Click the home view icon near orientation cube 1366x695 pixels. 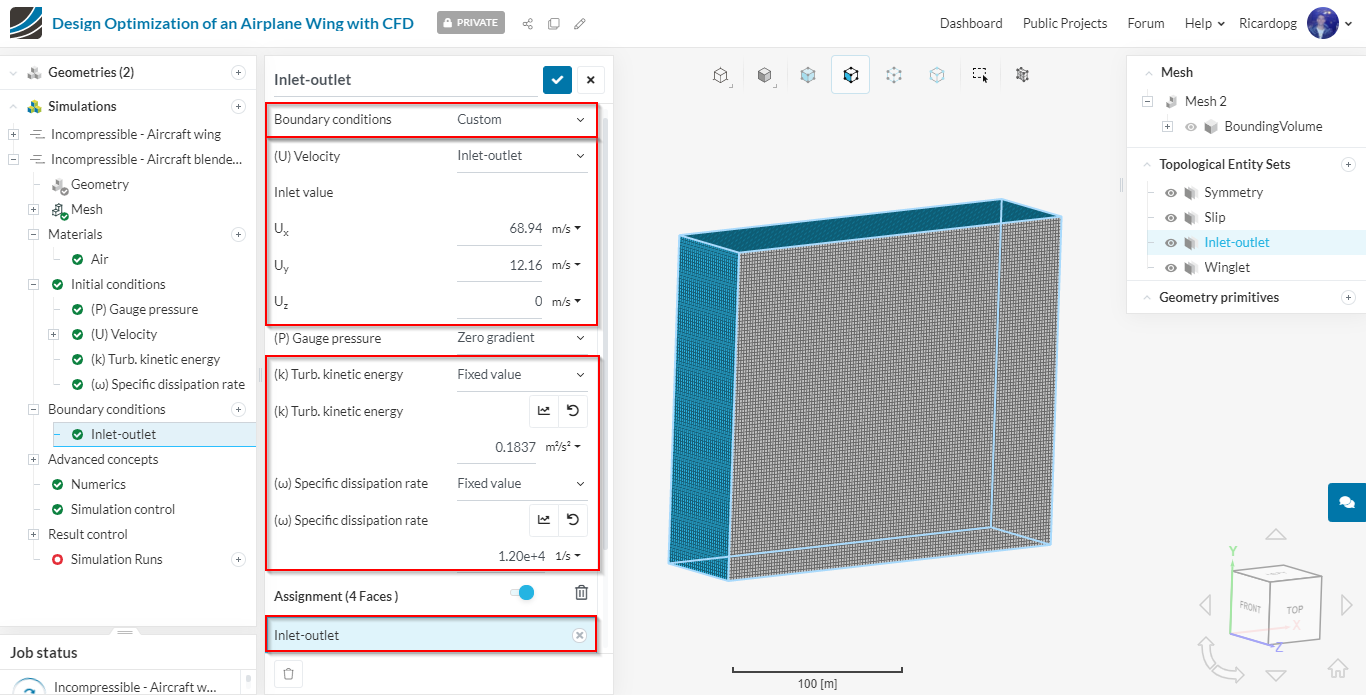(x=1337, y=668)
